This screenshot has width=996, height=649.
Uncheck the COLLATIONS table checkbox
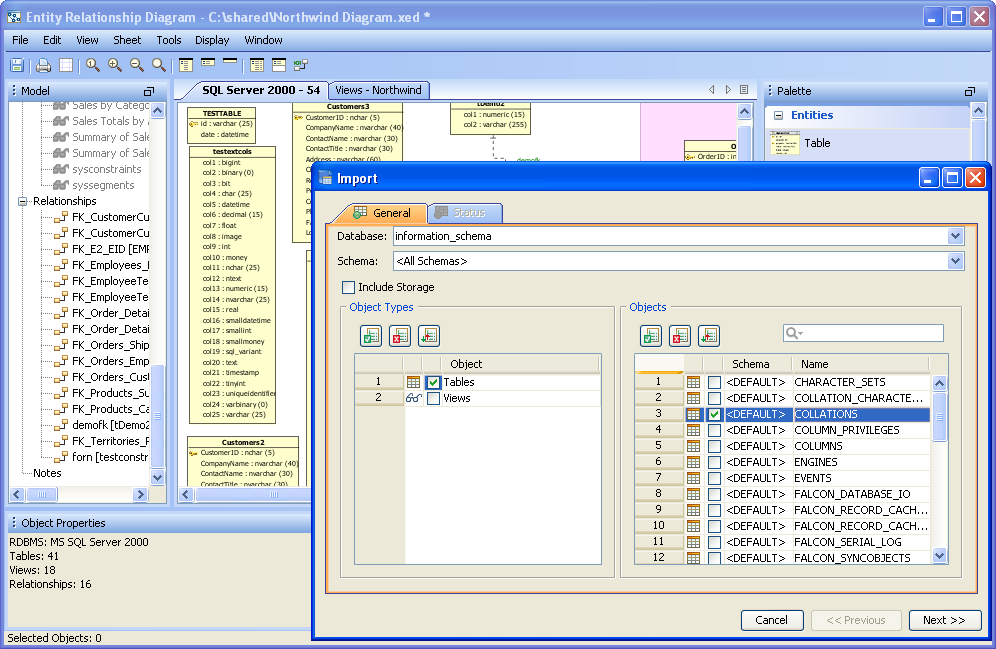coord(715,414)
